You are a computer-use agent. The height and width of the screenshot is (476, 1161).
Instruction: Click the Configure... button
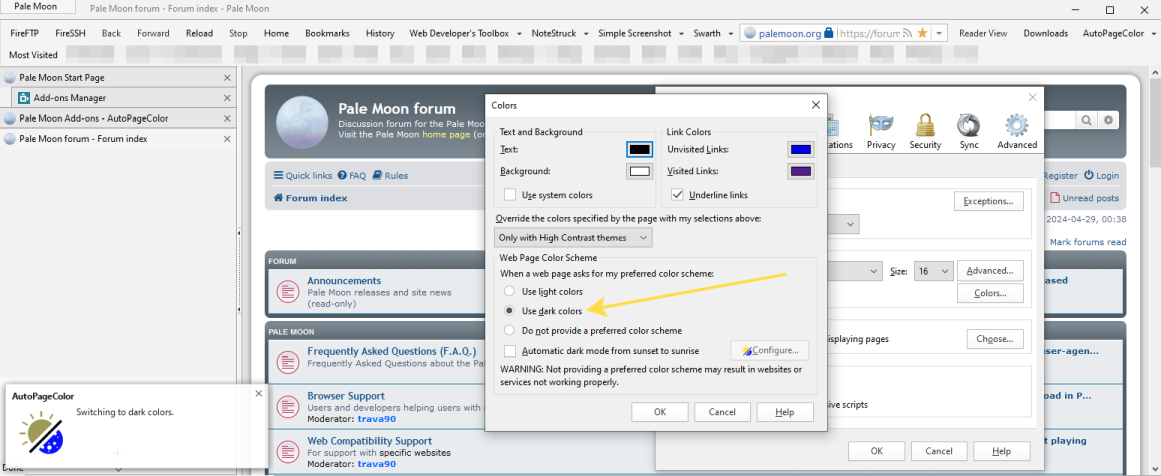[769, 350]
